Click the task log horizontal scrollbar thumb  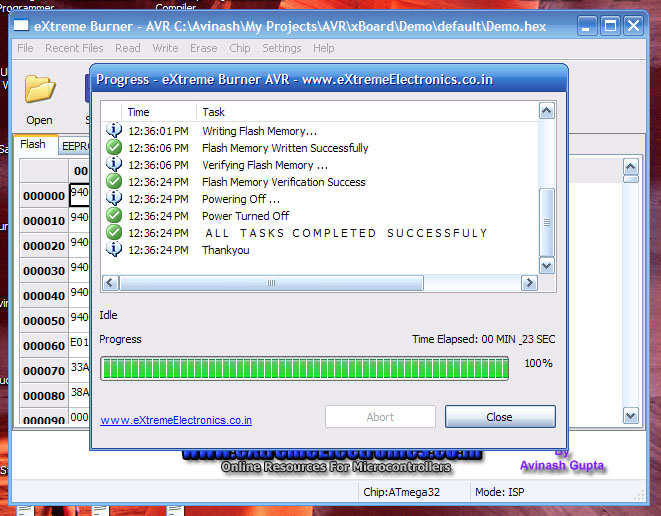point(271,282)
